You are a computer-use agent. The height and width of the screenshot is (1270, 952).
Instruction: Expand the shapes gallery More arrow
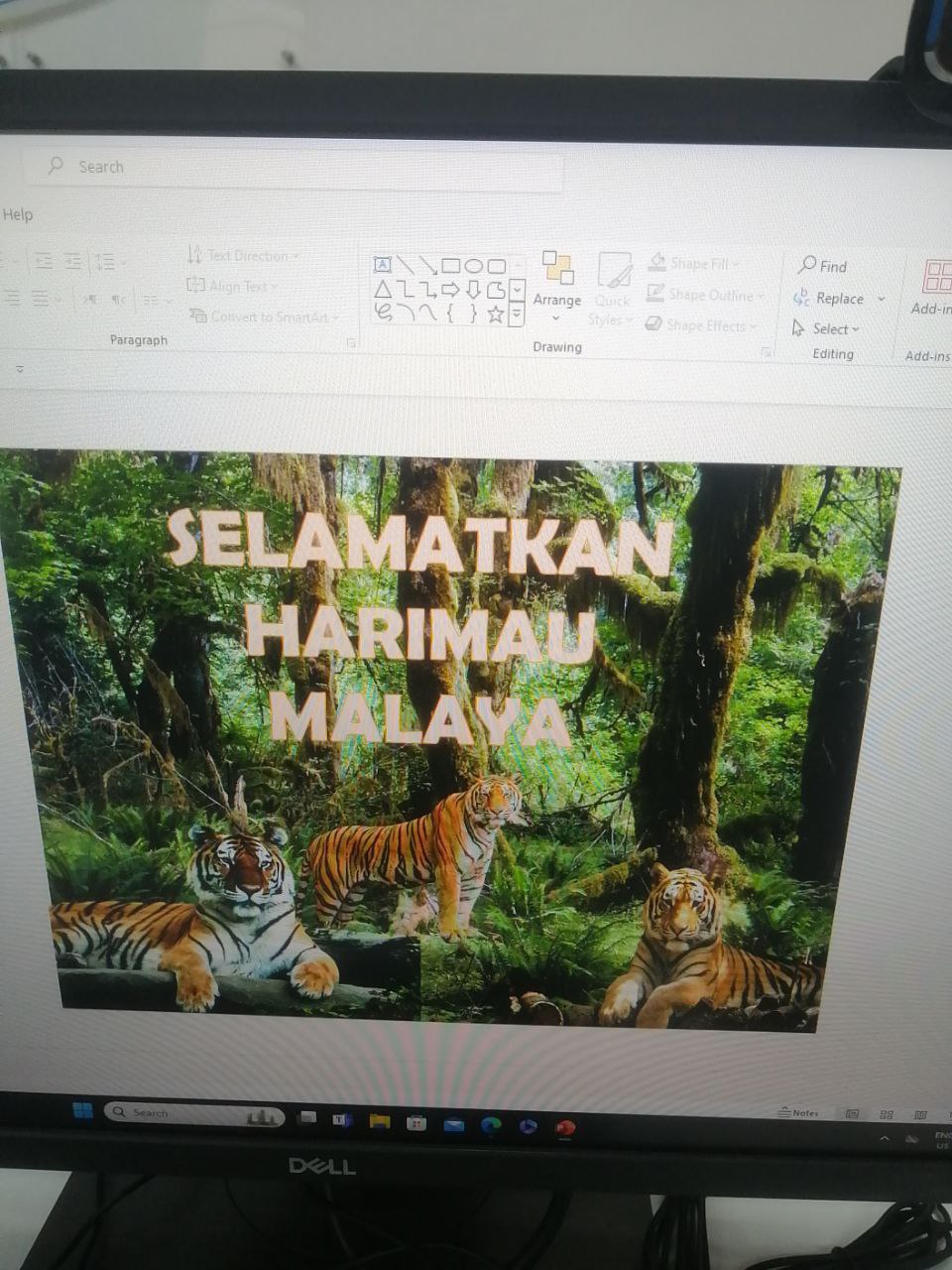coord(517,316)
